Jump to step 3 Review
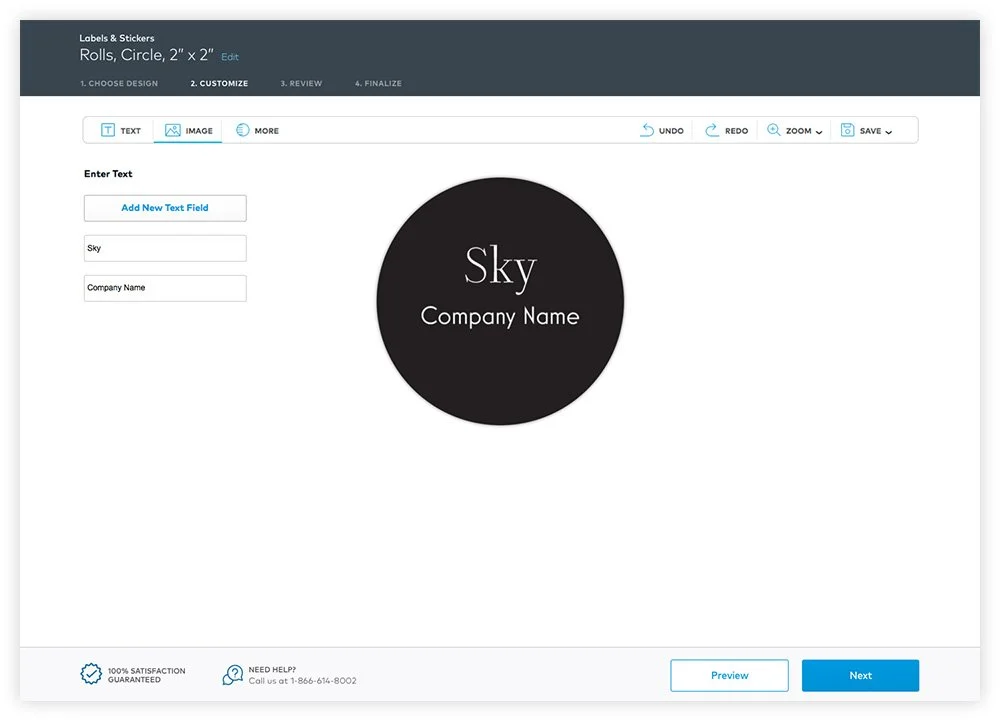Viewport: 1000px width, 723px height. 301,84
